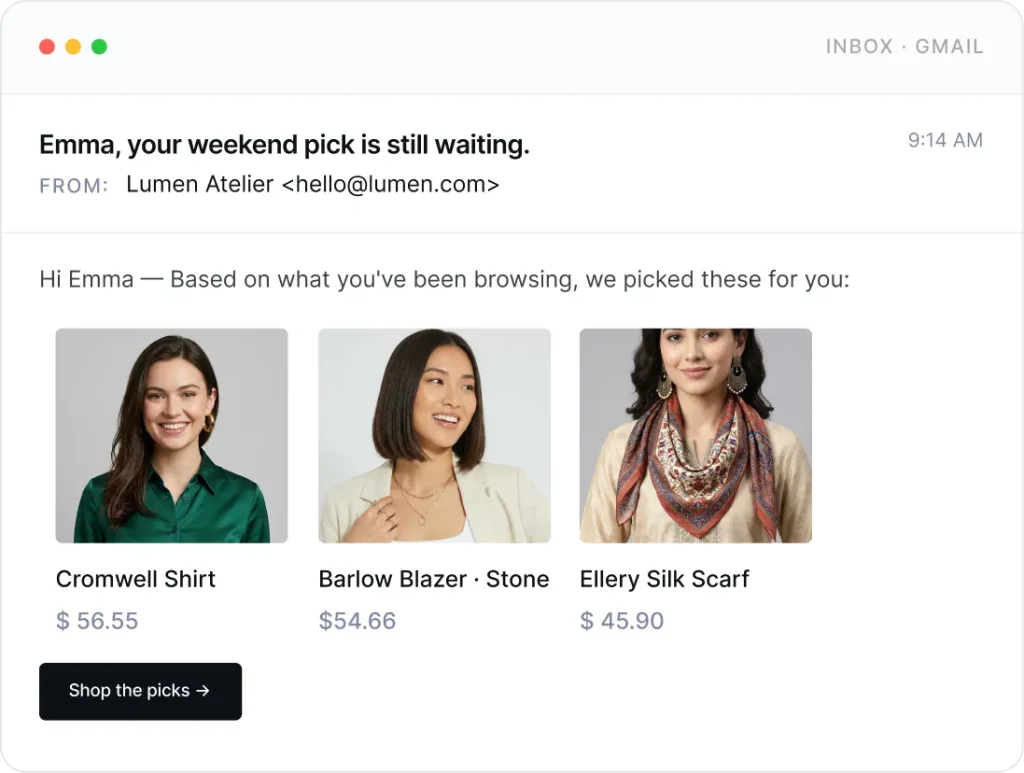Open the Cromwell Shirt product photo
The height and width of the screenshot is (773, 1024).
coord(172,435)
